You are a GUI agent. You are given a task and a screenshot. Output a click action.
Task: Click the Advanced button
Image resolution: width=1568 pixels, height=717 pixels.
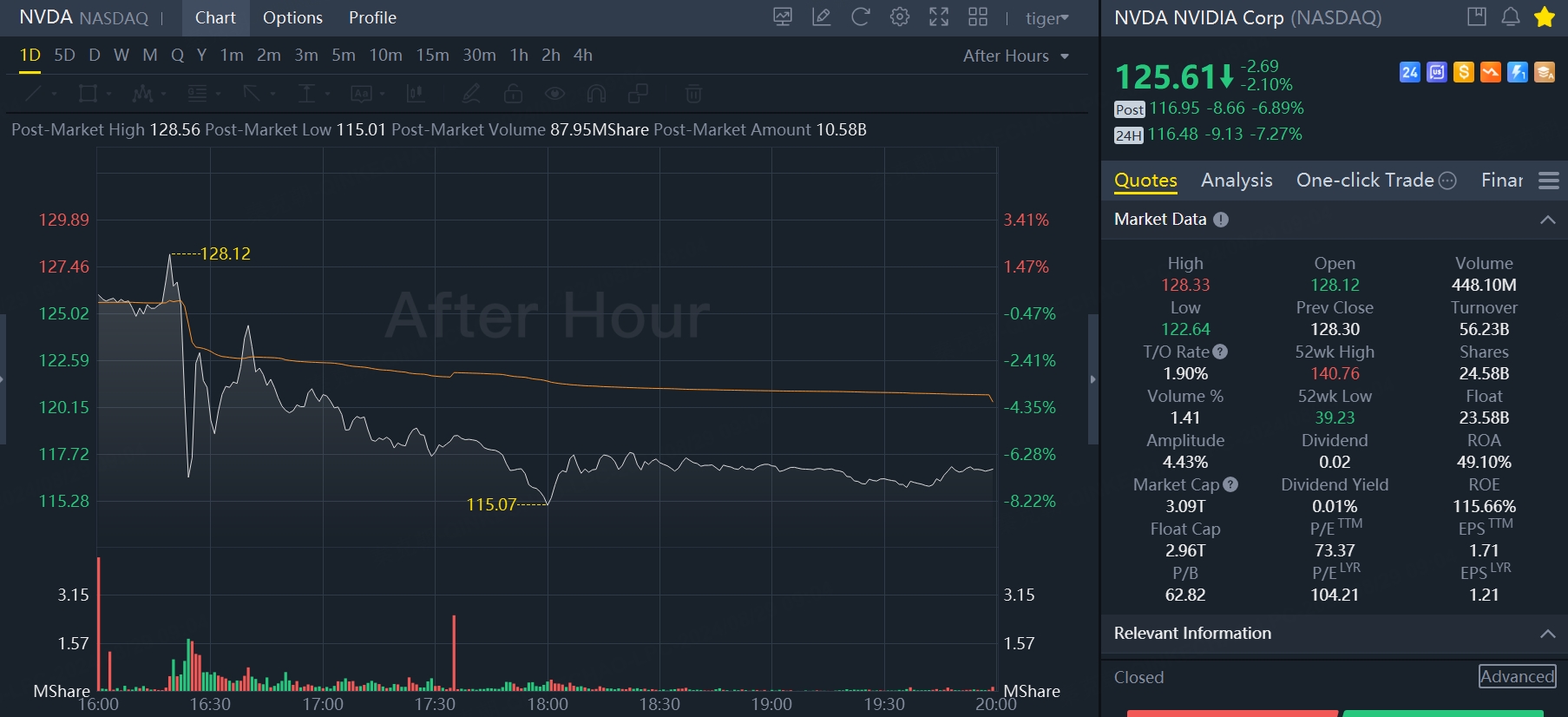click(x=1518, y=676)
